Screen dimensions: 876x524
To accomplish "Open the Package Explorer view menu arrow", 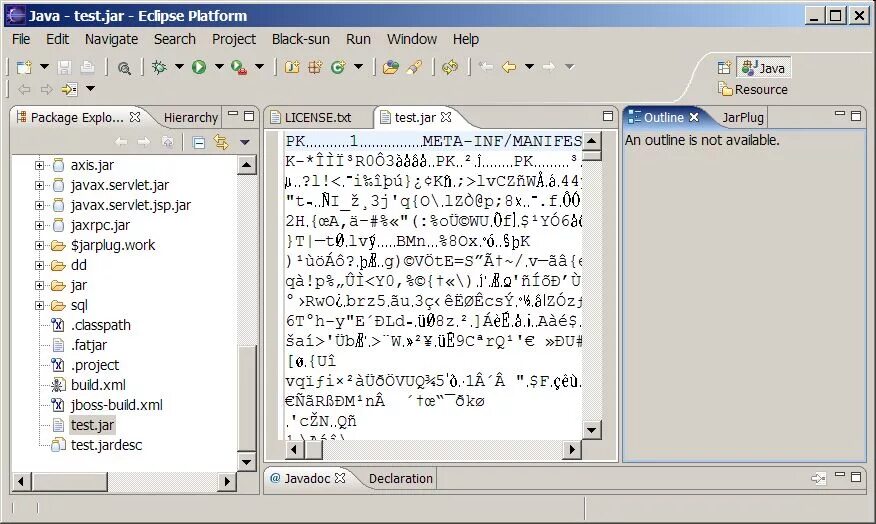I will pyautogui.click(x=245, y=143).
